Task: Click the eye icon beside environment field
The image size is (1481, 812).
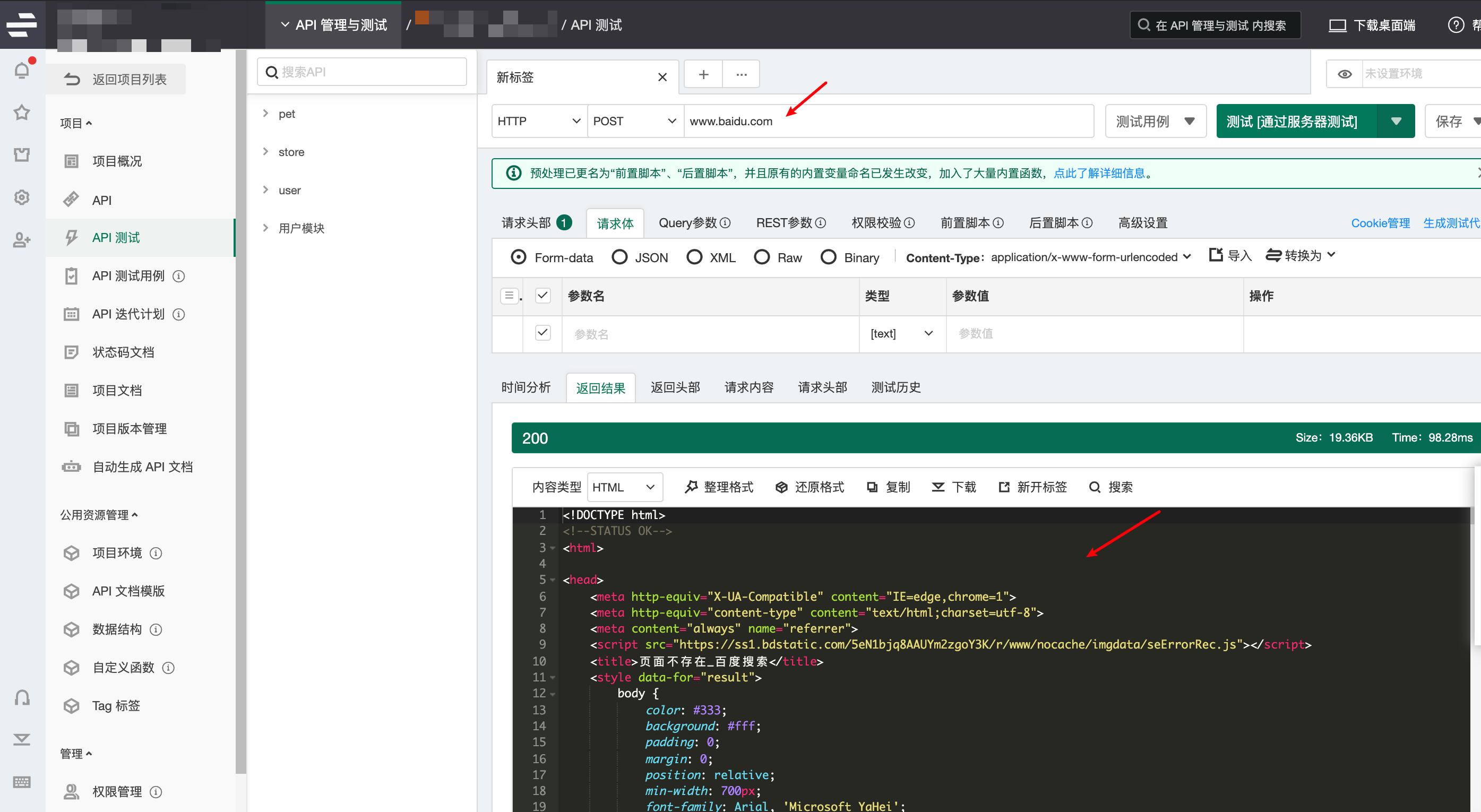Action: (1344, 74)
